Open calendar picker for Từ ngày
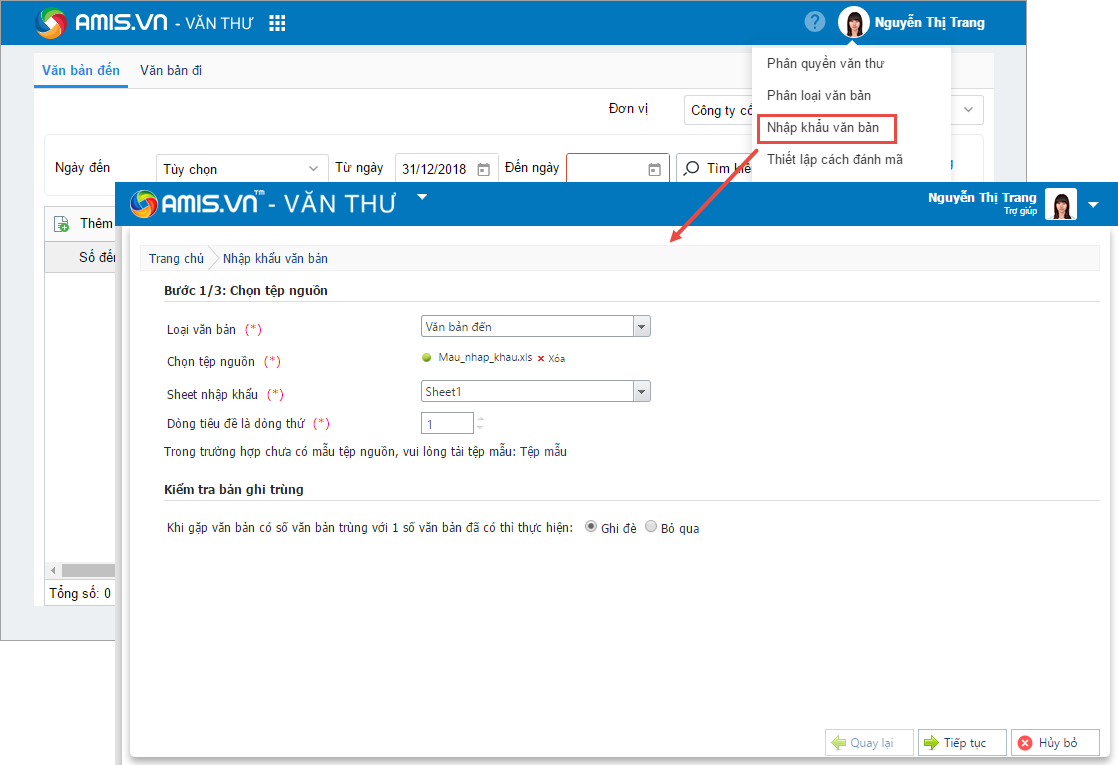The height and width of the screenshot is (765, 1118). pyautogui.click(x=483, y=169)
